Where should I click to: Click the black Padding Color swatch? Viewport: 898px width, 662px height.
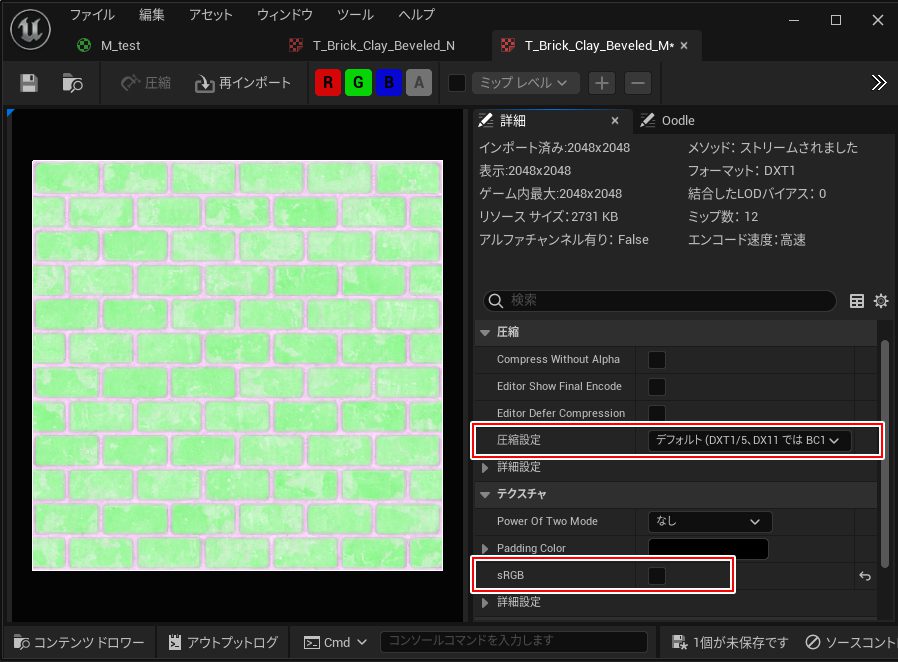pyautogui.click(x=708, y=548)
